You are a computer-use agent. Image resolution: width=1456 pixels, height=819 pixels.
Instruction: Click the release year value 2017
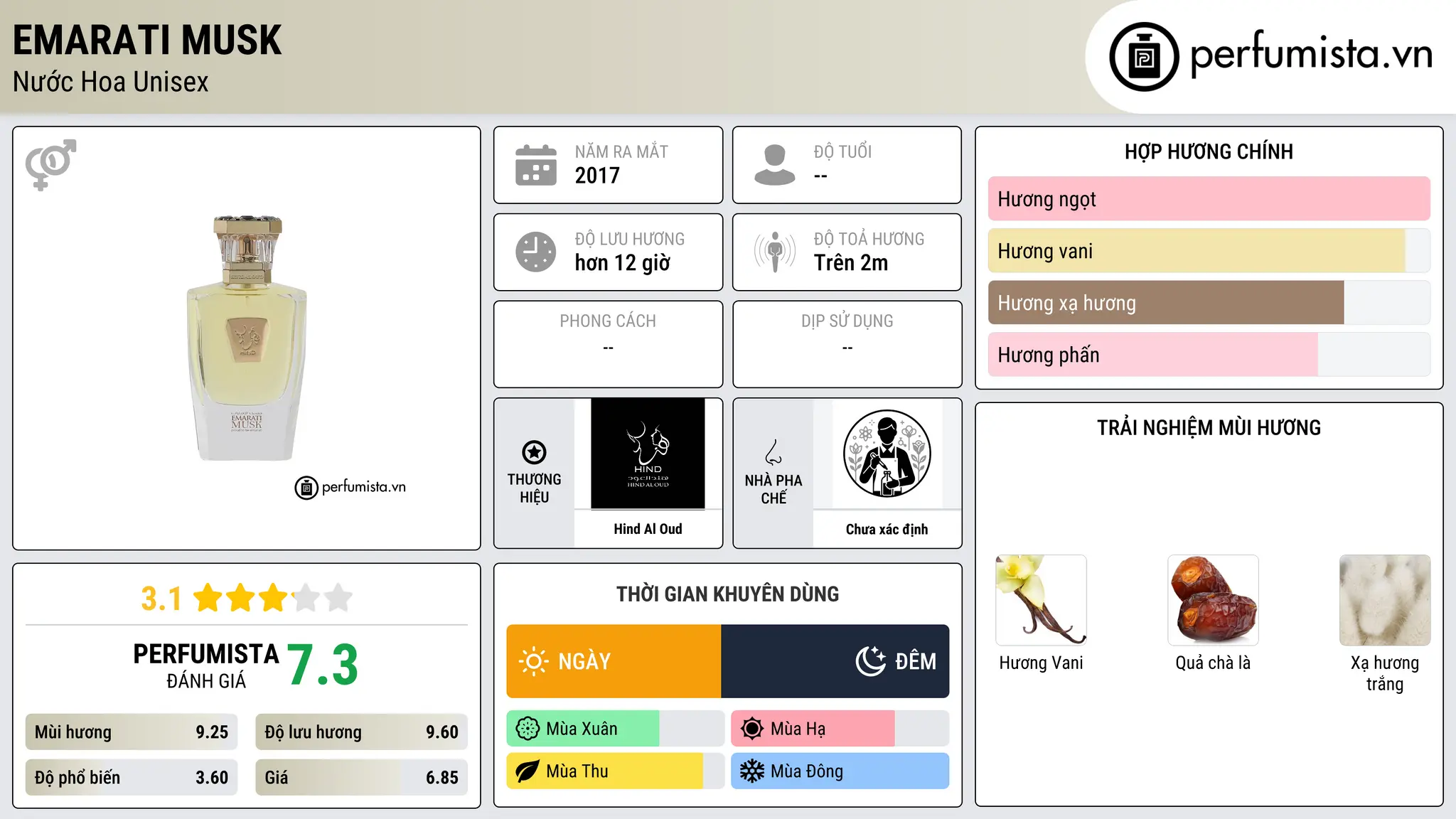click(597, 176)
